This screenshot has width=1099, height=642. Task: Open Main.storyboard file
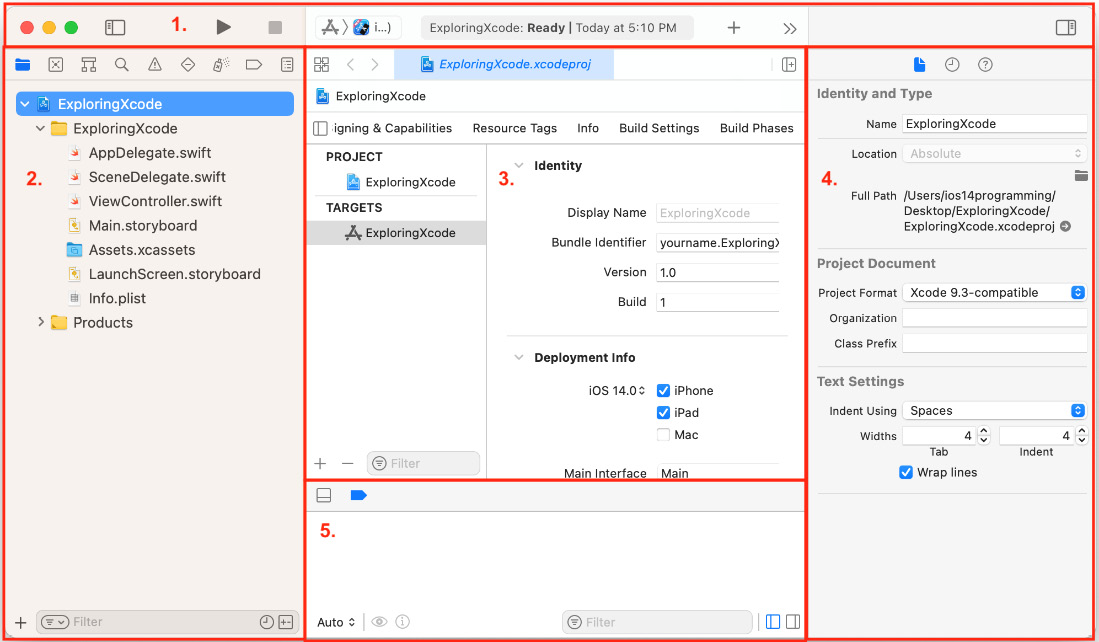coord(142,226)
